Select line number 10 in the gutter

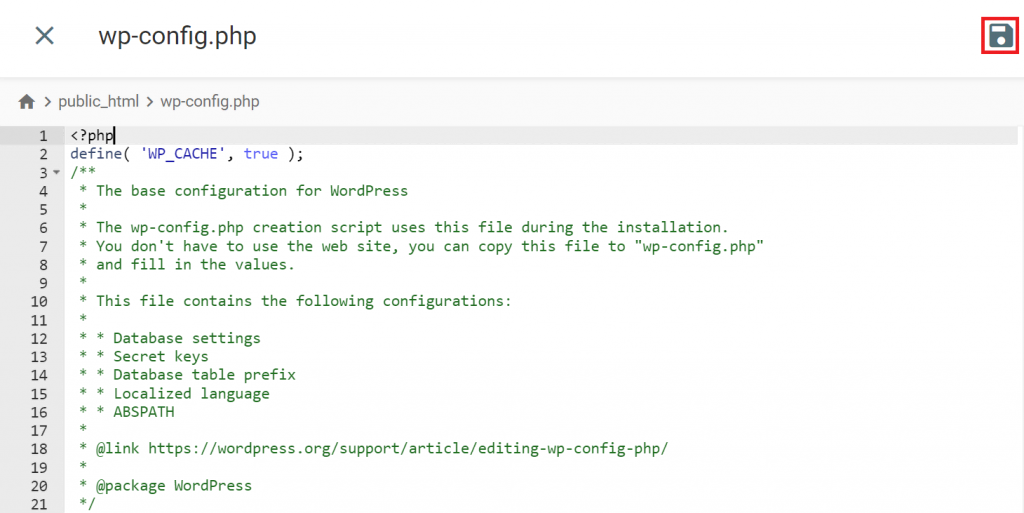point(39,301)
